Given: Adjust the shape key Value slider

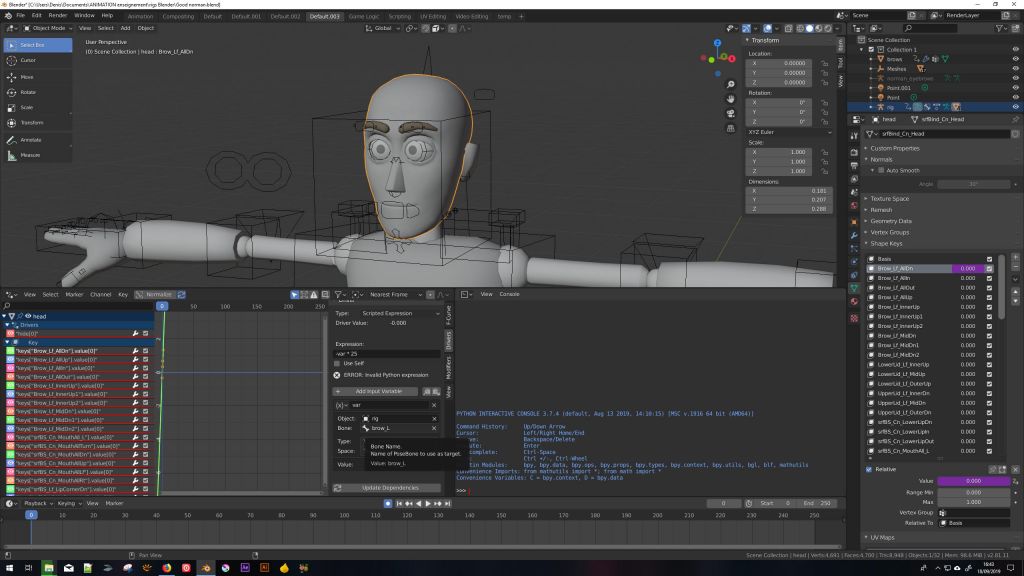Looking at the screenshot, I should (x=974, y=481).
